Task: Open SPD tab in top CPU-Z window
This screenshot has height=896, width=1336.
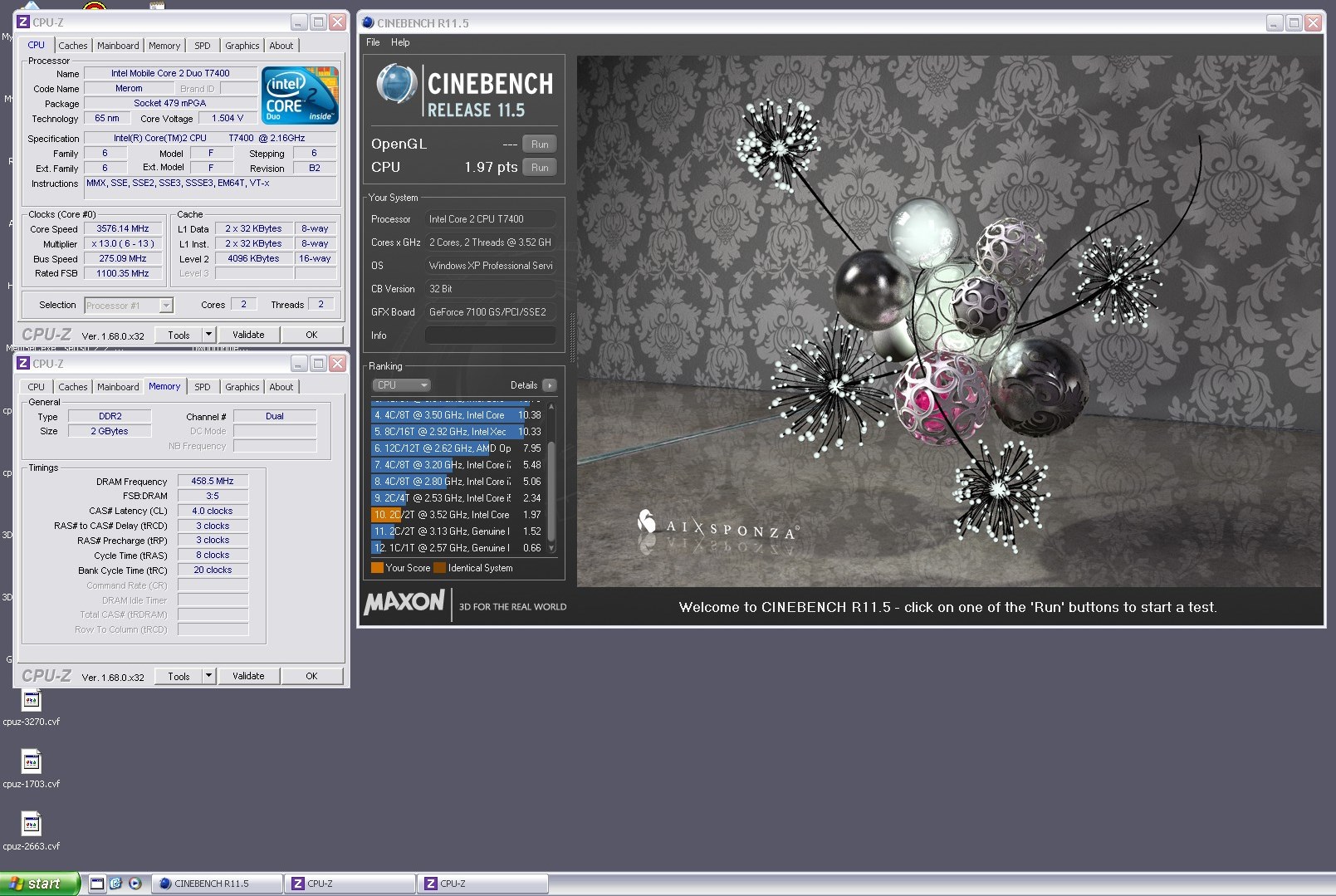Action: [203, 46]
